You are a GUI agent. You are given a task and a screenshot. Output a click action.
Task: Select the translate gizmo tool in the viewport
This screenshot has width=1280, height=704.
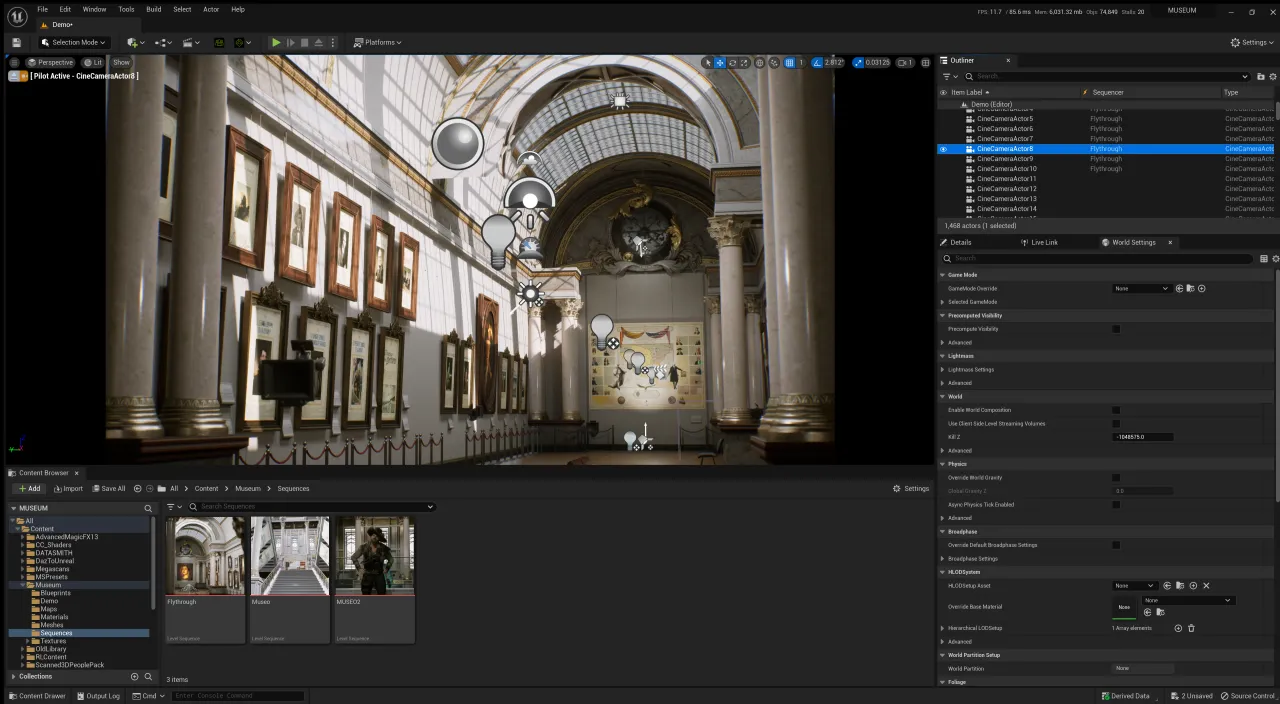[719, 62]
